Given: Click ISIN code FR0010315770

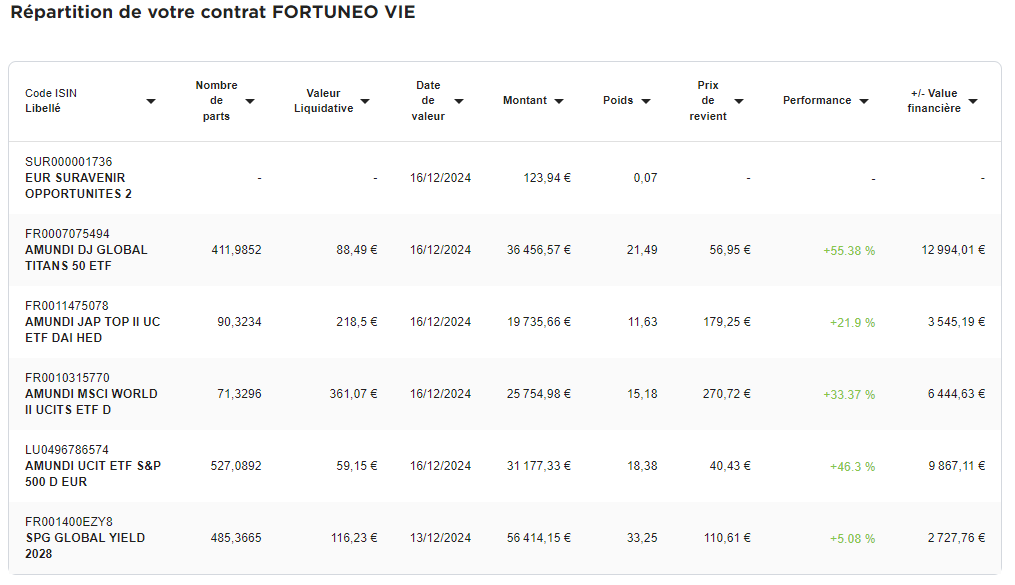Looking at the screenshot, I should point(67,377).
